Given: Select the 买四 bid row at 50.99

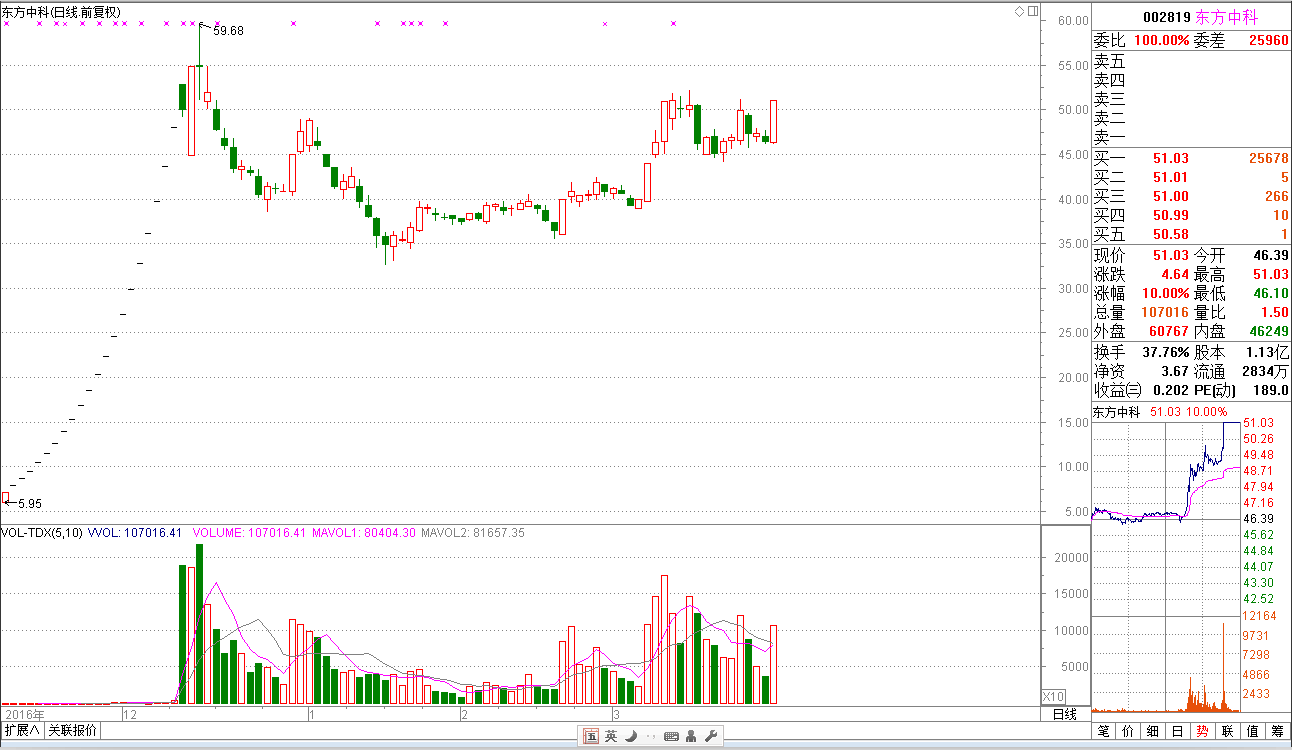Looking at the screenshot, I should (1191, 216).
